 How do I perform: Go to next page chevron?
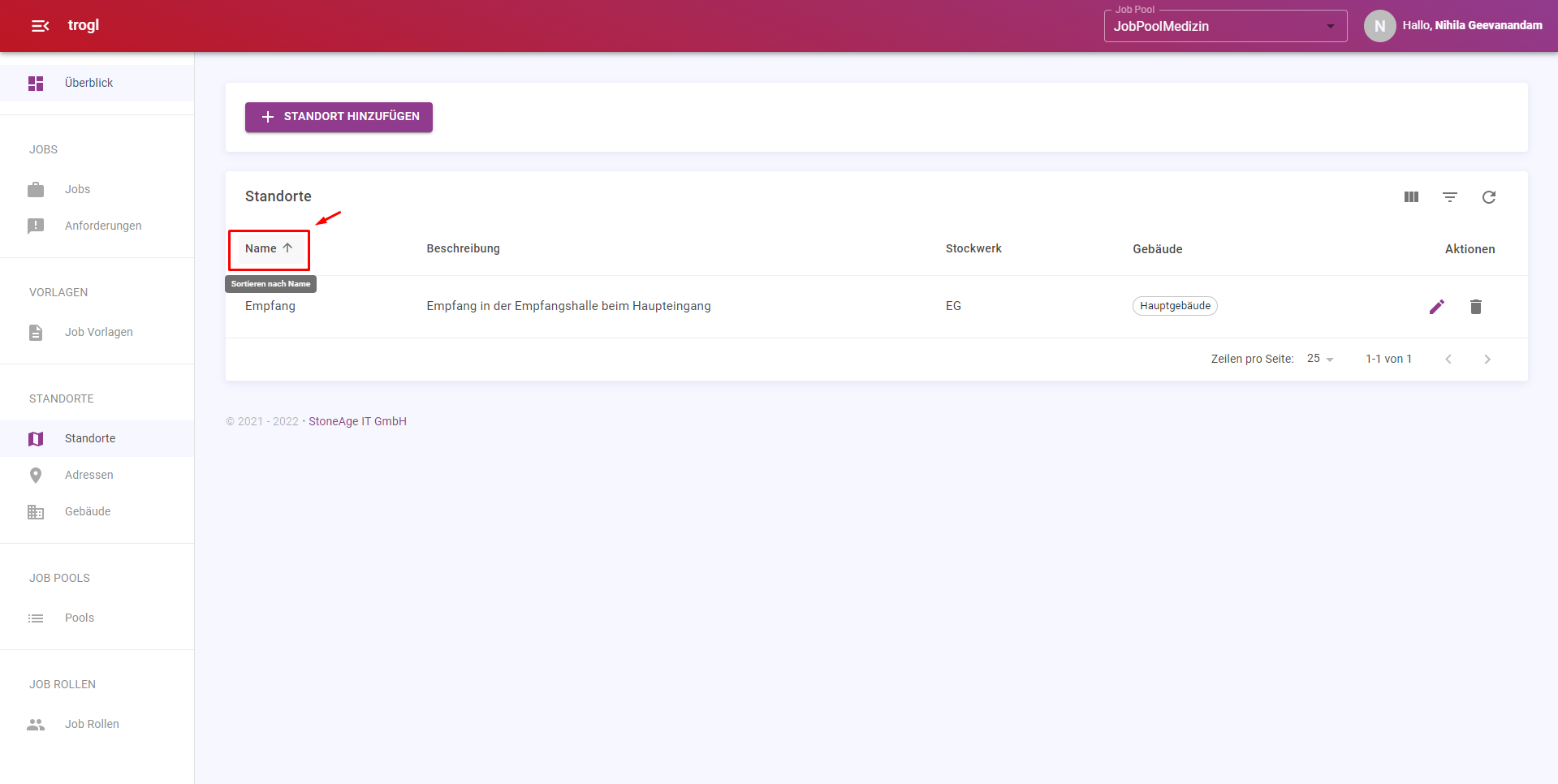pyautogui.click(x=1487, y=359)
